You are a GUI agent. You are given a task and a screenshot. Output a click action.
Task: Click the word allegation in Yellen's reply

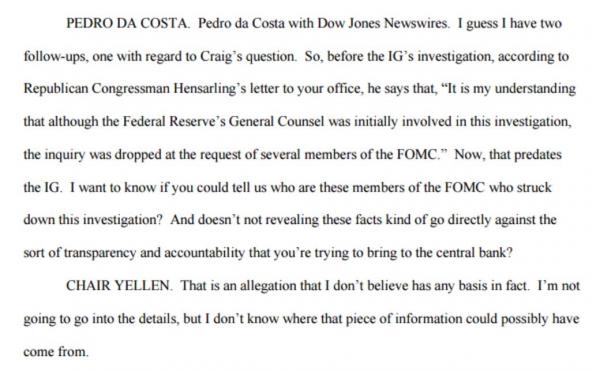coord(268,286)
